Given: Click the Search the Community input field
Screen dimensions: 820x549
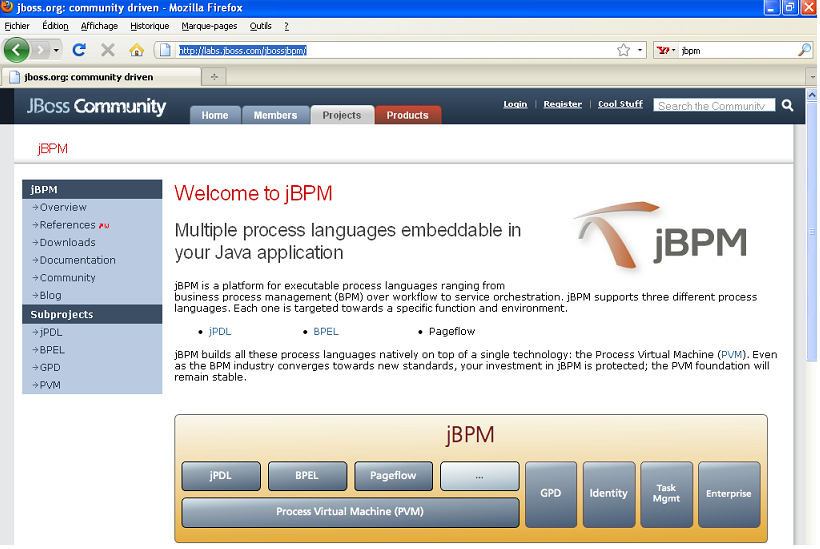Looking at the screenshot, I should tap(713, 105).
